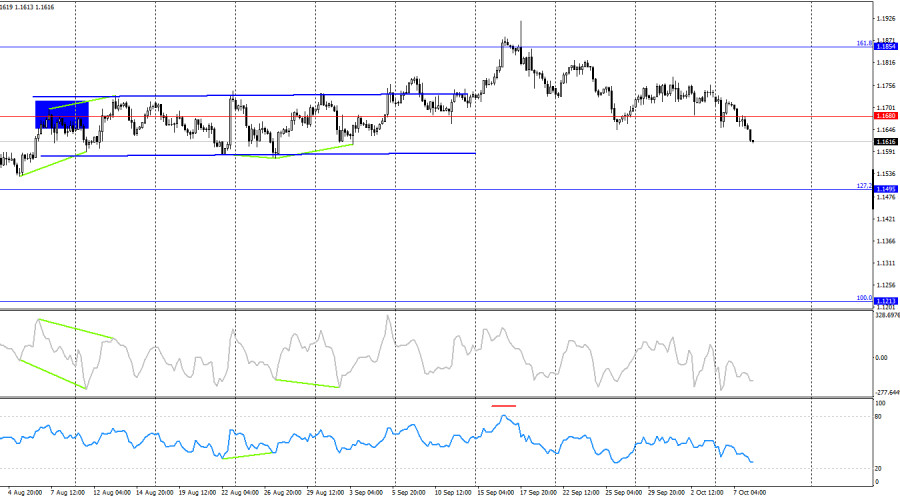Select the green trendline in the lower blue oscillator
This screenshot has width=900, height=500.
(247, 455)
